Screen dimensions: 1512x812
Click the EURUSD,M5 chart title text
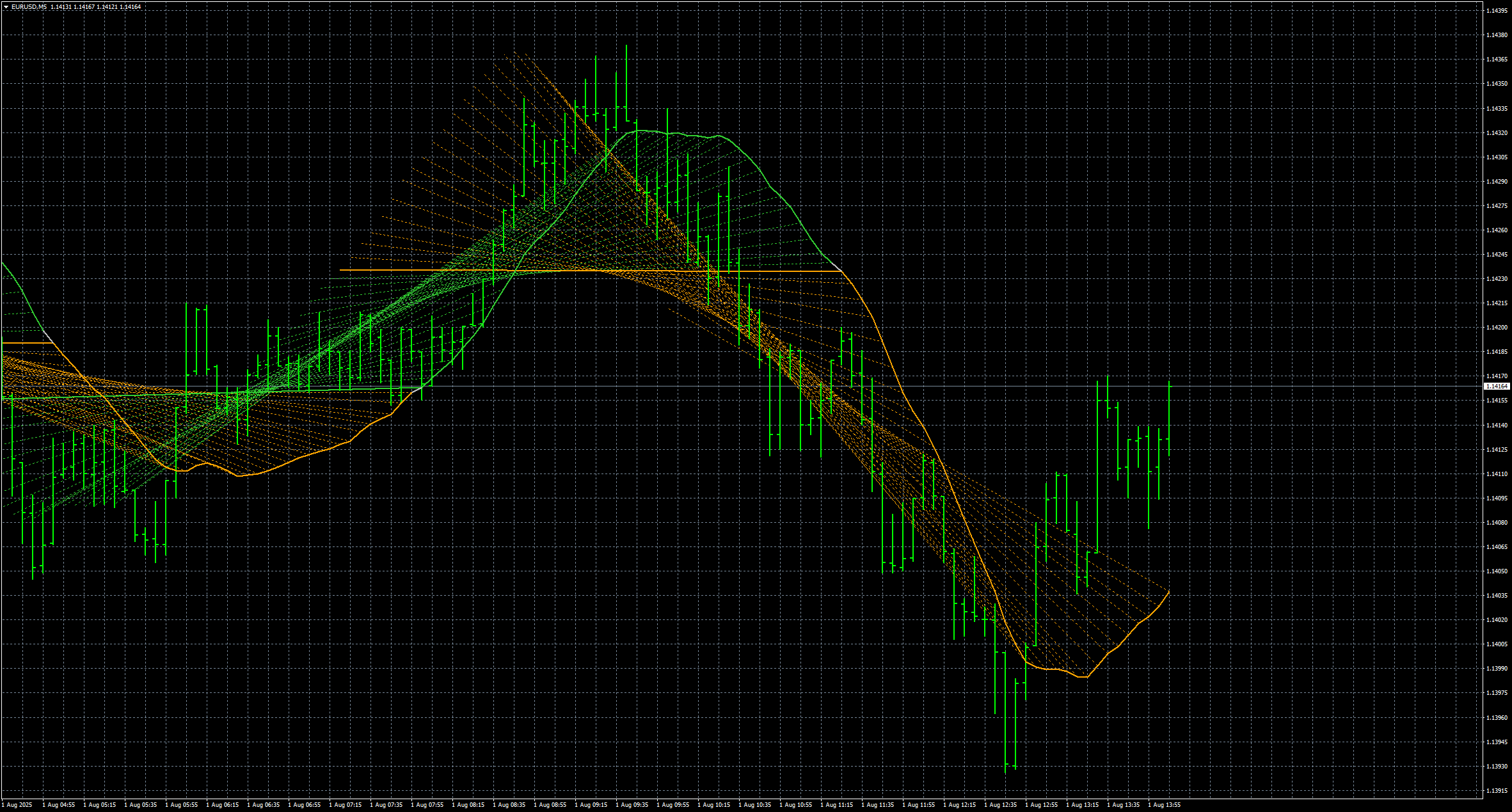click(29, 7)
